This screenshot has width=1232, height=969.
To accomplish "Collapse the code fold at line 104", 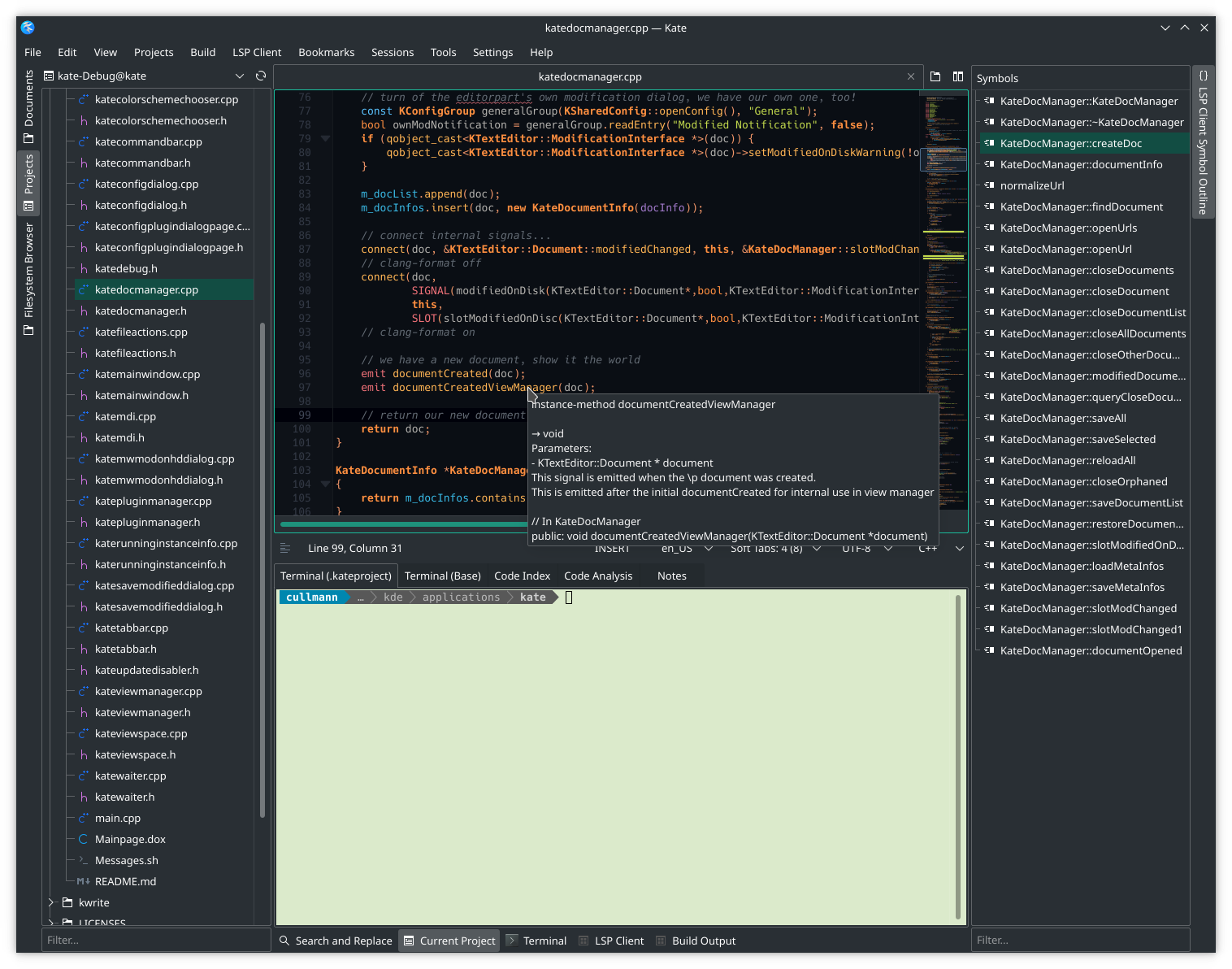I will (x=325, y=484).
